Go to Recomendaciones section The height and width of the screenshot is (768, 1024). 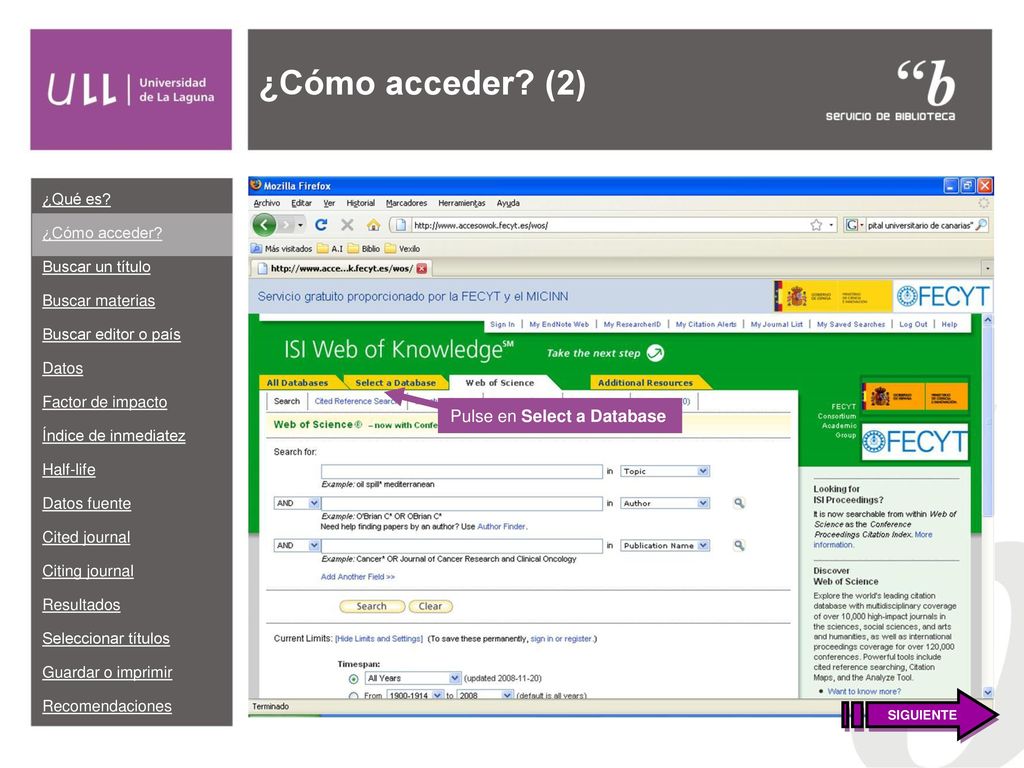107,706
